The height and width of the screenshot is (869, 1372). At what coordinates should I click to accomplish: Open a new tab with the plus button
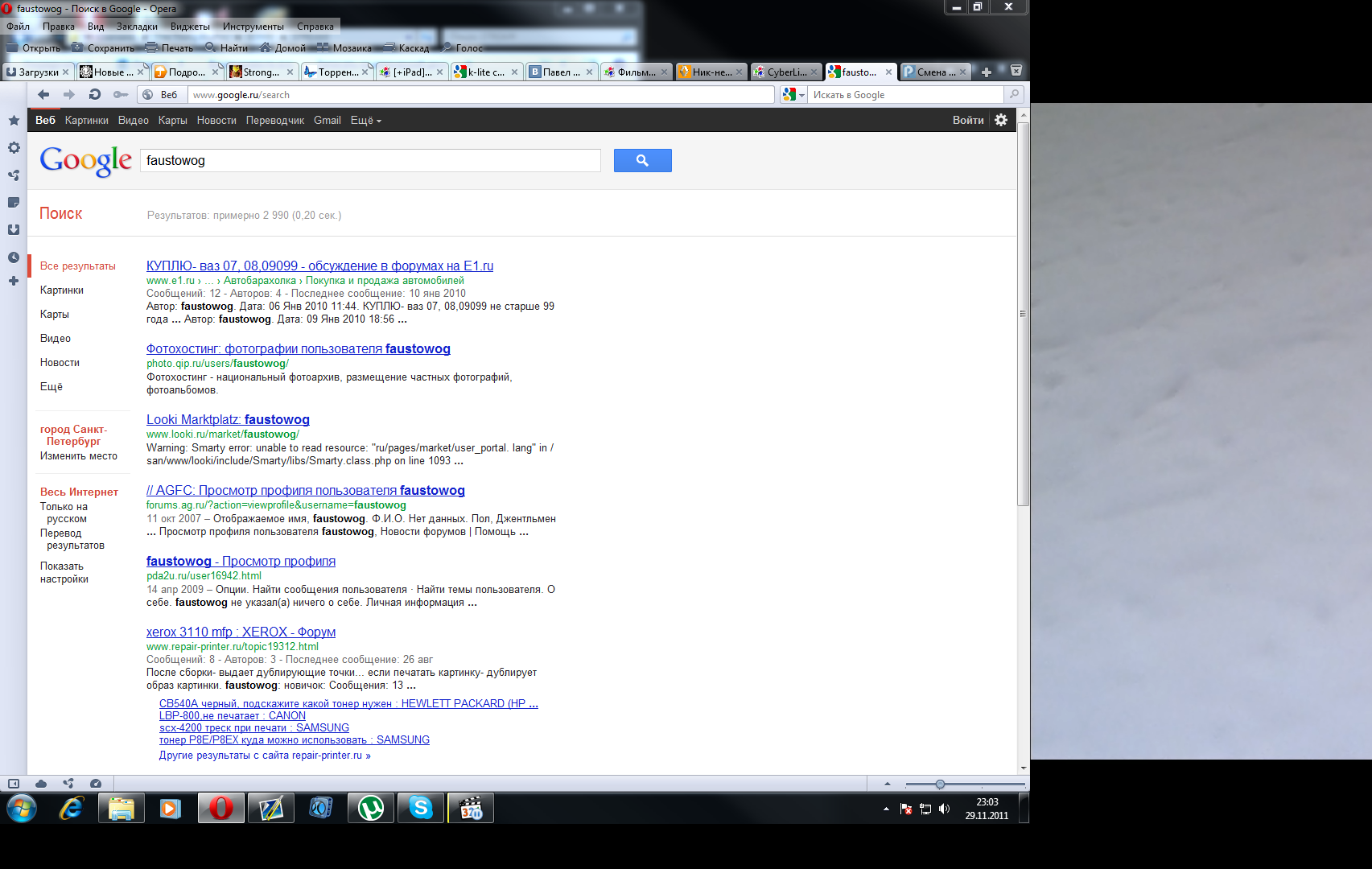click(x=987, y=72)
